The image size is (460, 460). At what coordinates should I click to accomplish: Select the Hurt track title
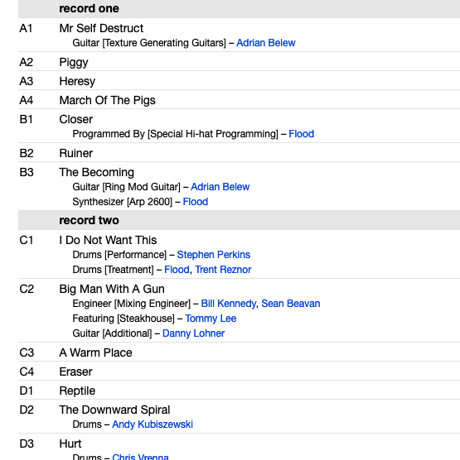(x=70, y=444)
